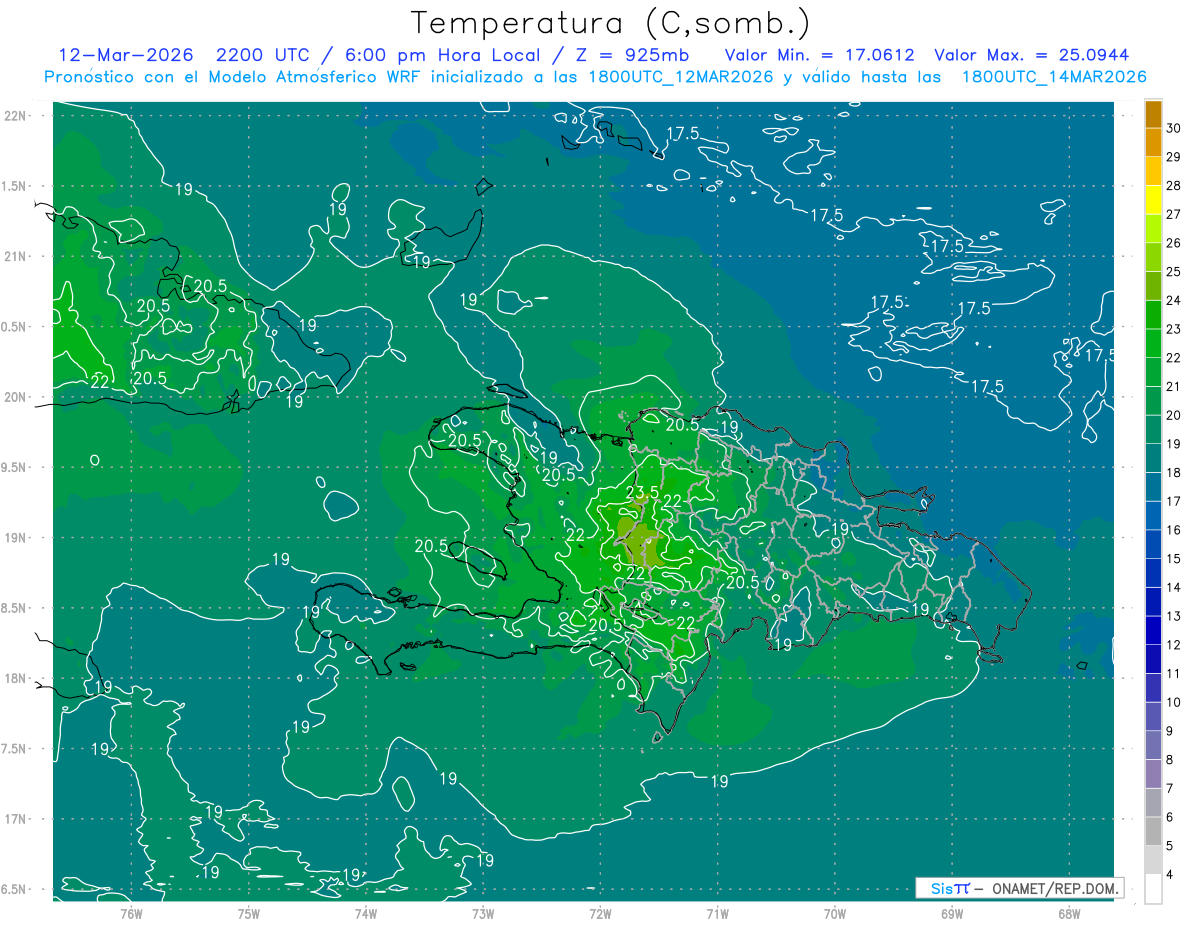Screen dimensions: 1200x927
Task: Click the color scale label '16'
Action: tap(1173, 529)
